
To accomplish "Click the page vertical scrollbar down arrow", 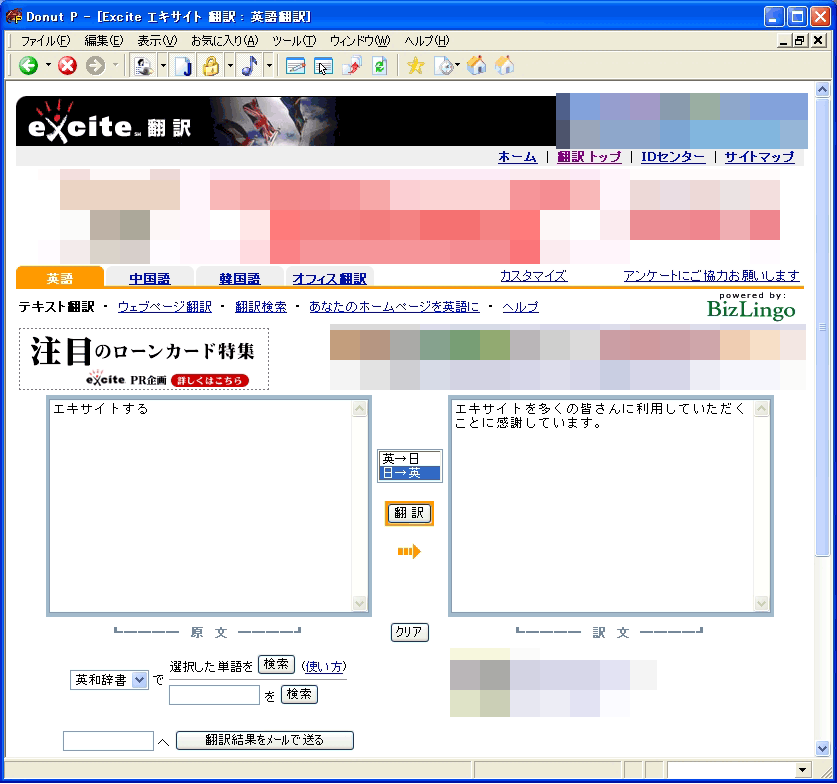I will coord(822,748).
